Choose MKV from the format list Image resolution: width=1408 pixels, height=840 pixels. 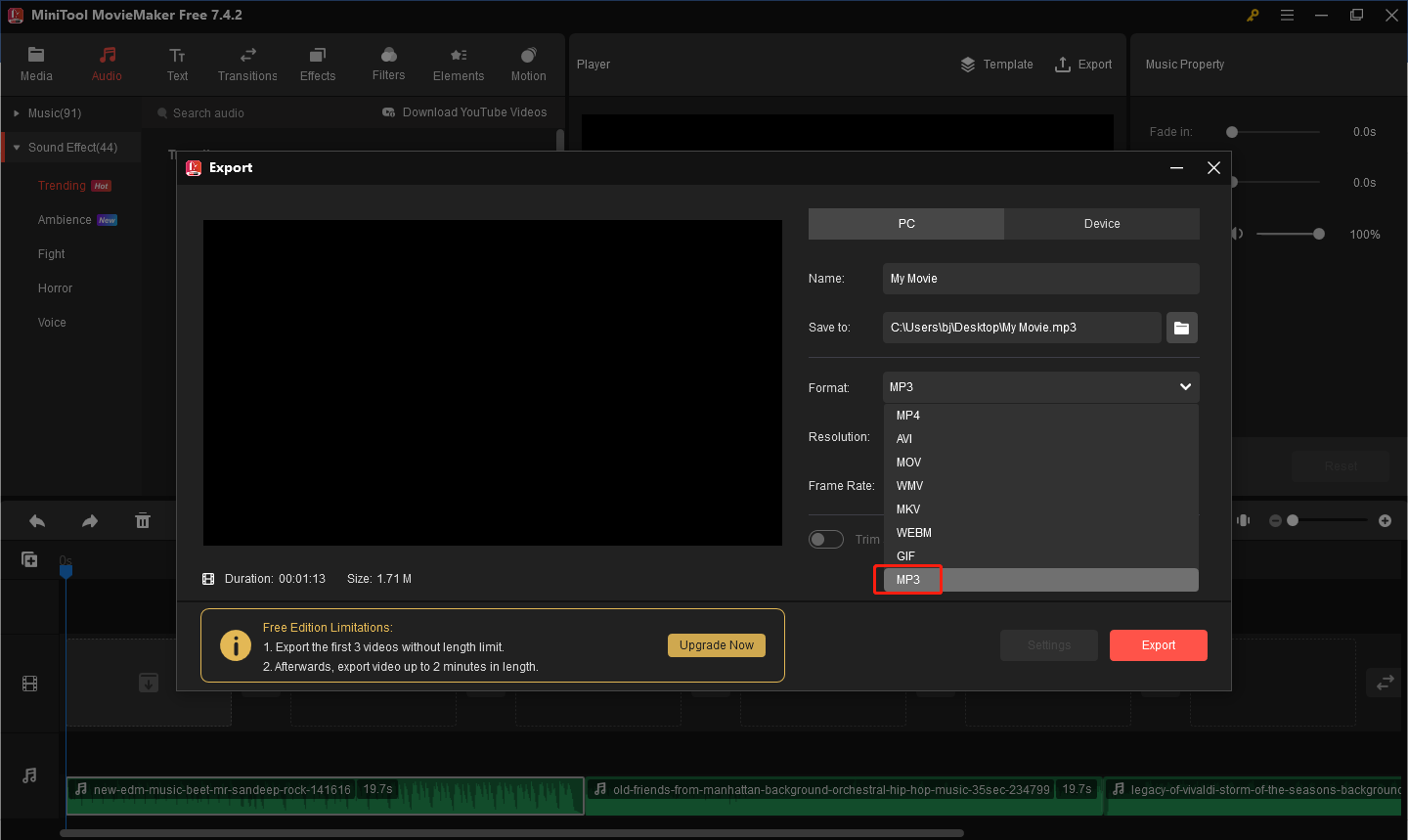click(1040, 509)
